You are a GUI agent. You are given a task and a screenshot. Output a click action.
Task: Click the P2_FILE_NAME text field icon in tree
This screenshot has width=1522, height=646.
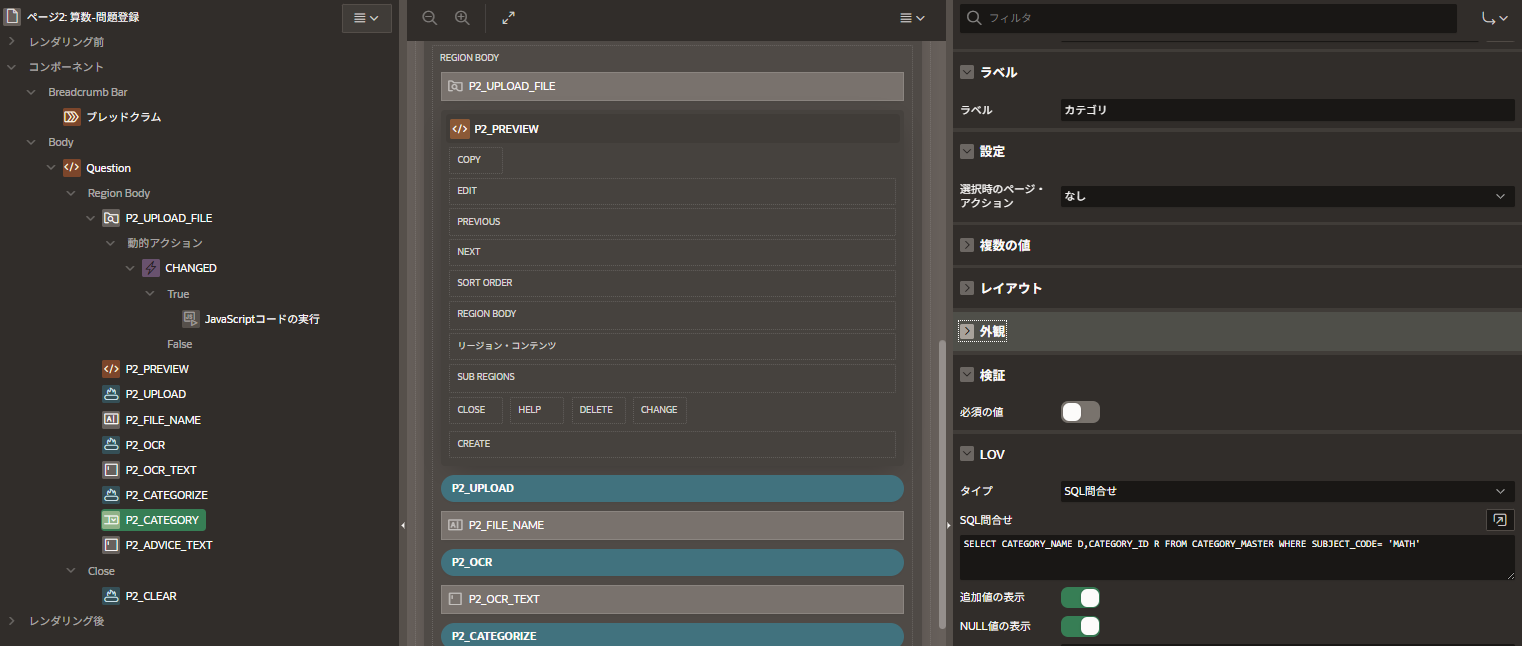tap(111, 420)
